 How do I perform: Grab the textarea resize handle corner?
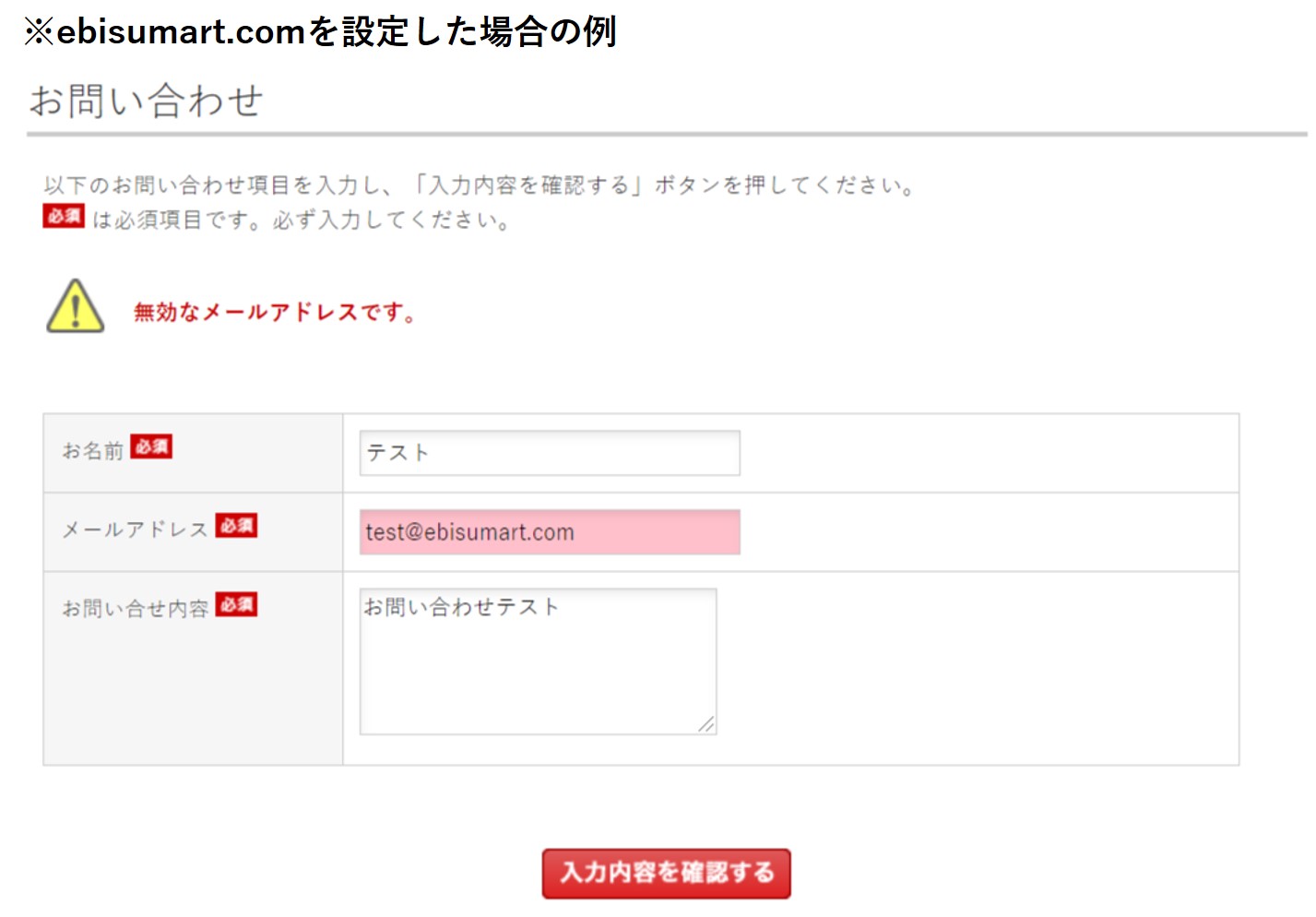706,725
